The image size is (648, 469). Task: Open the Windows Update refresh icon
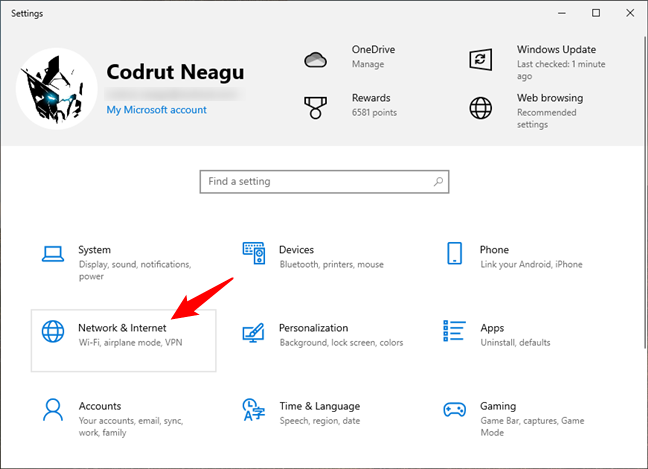tap(481, 60)
